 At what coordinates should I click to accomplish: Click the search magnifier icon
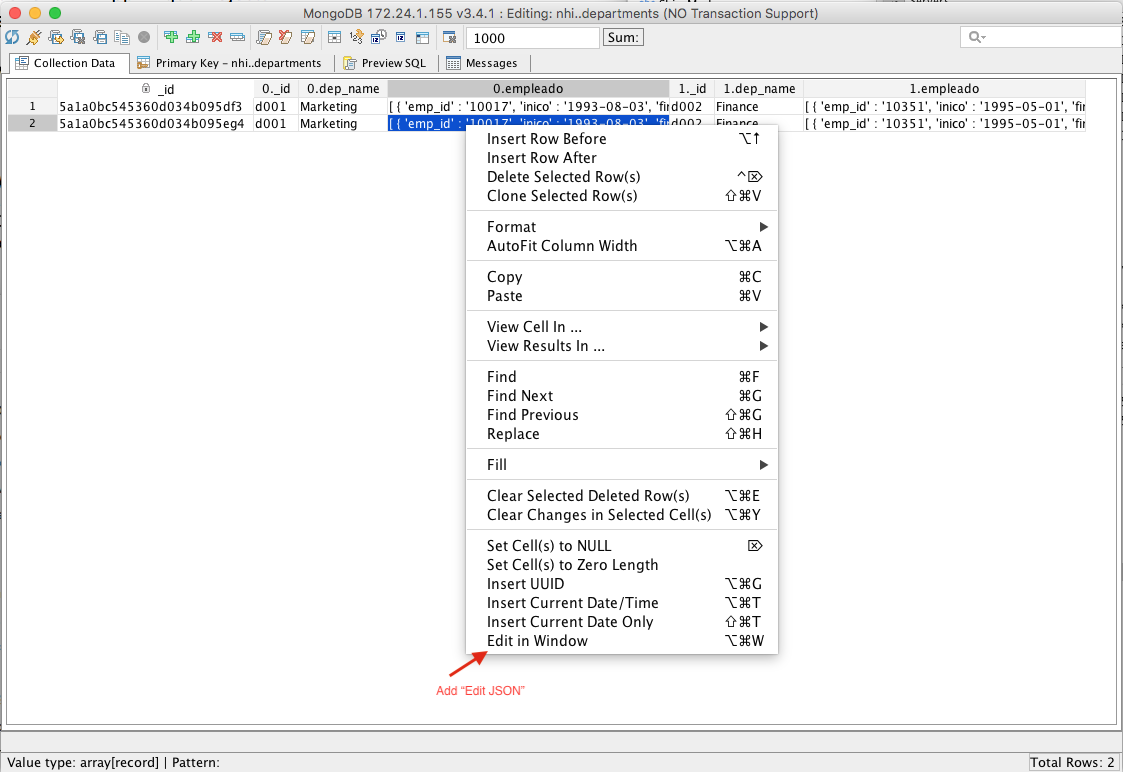pyautogui.click(x=976, y=37)
